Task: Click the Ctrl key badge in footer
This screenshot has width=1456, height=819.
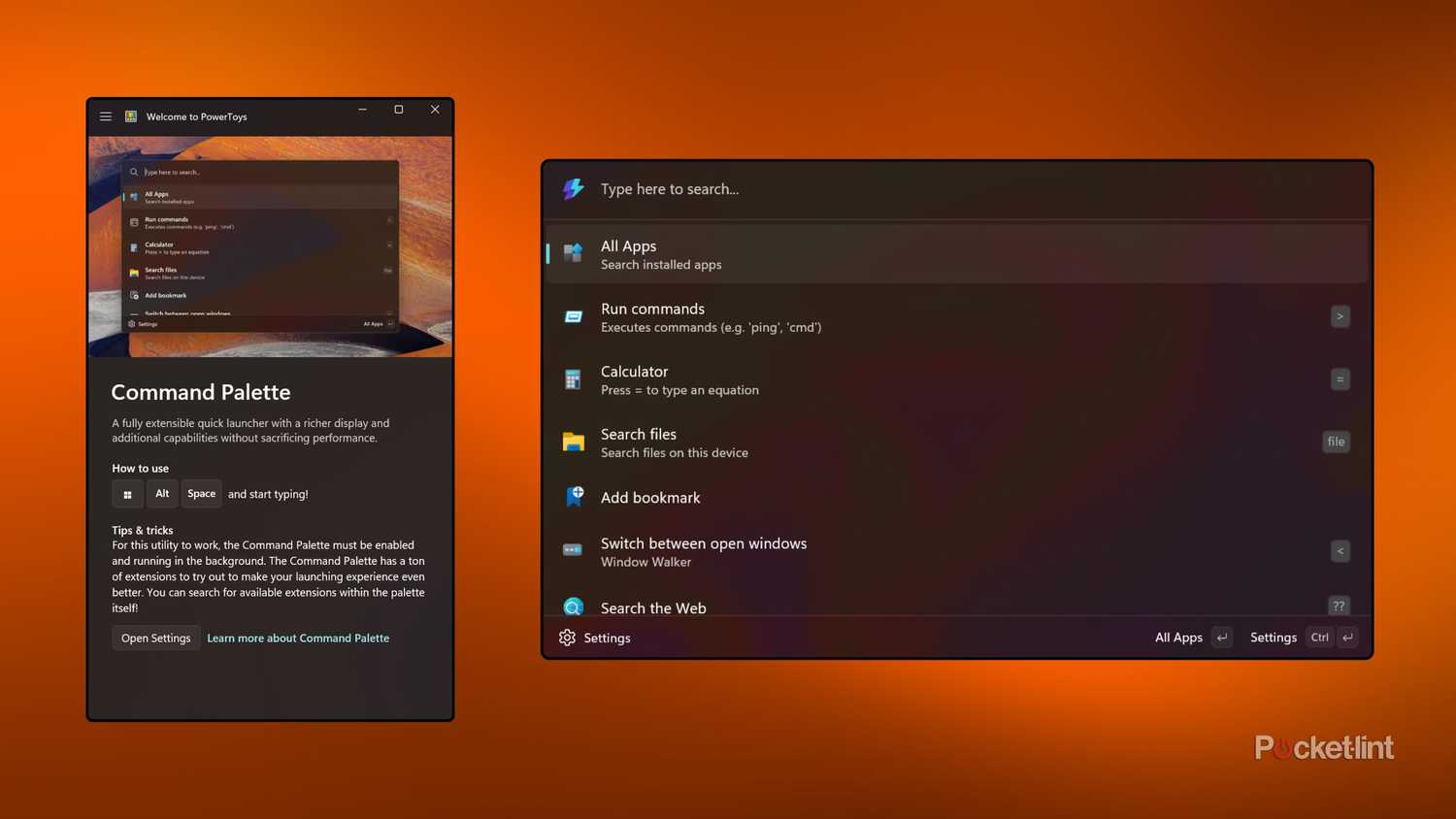Action: tap(1319, 638)
